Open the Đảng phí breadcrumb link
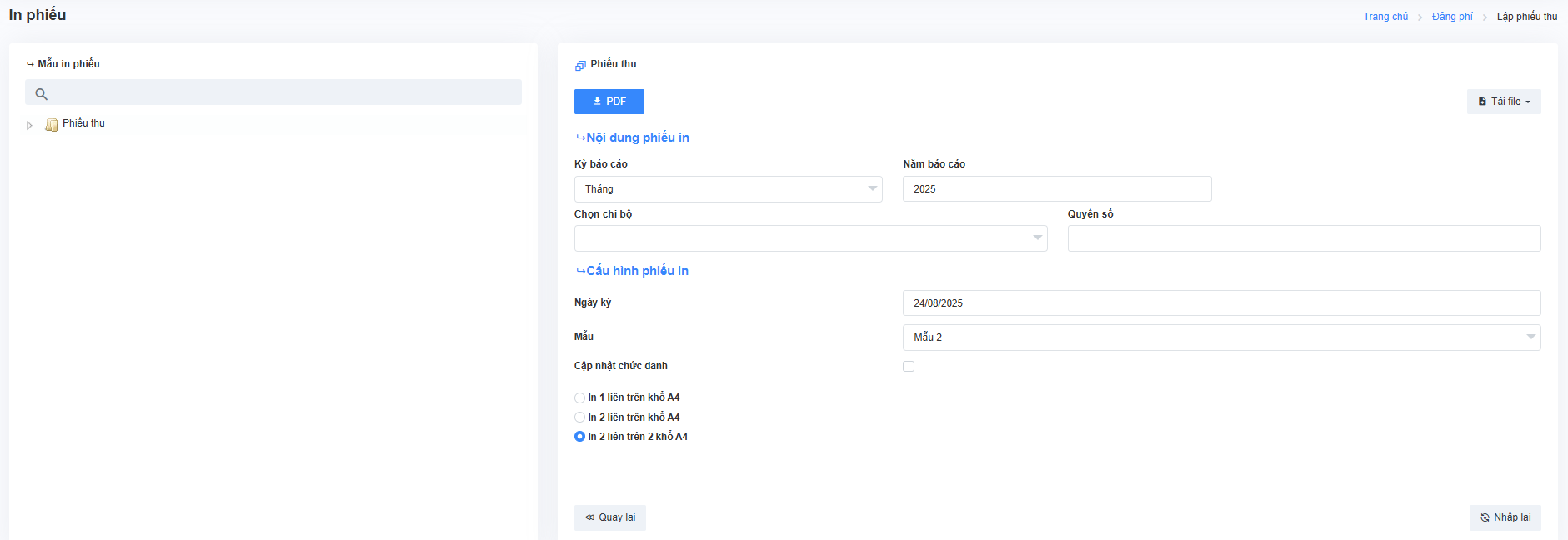The width and height of the screenshot is (1568, 540). click(1451, 17)
